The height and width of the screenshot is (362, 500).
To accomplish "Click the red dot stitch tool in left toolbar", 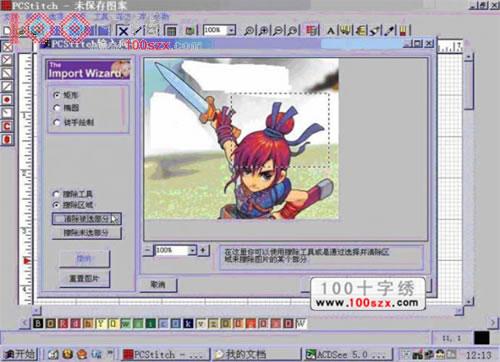I will (7, 100).
